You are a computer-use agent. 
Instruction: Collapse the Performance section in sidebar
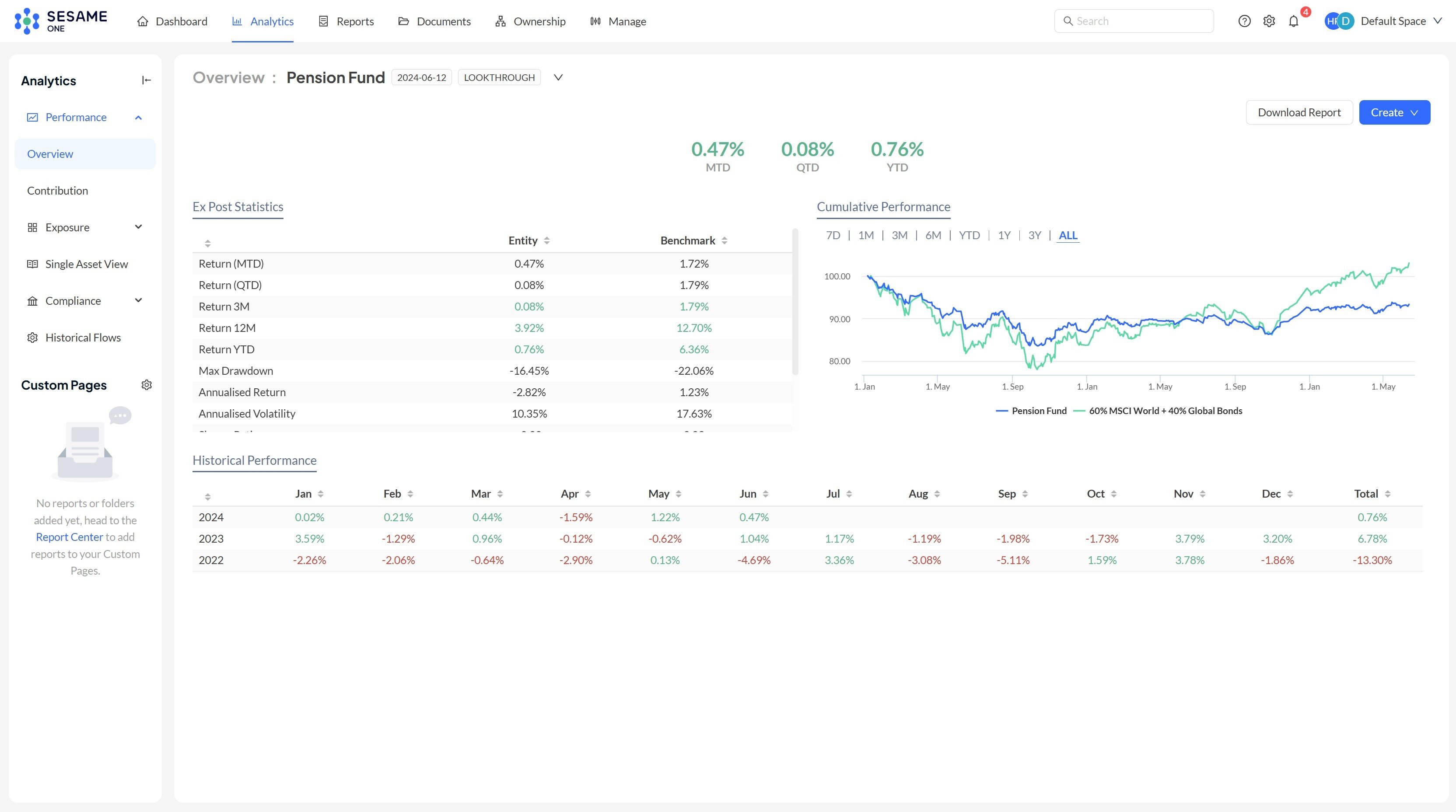tap(139, 117)
